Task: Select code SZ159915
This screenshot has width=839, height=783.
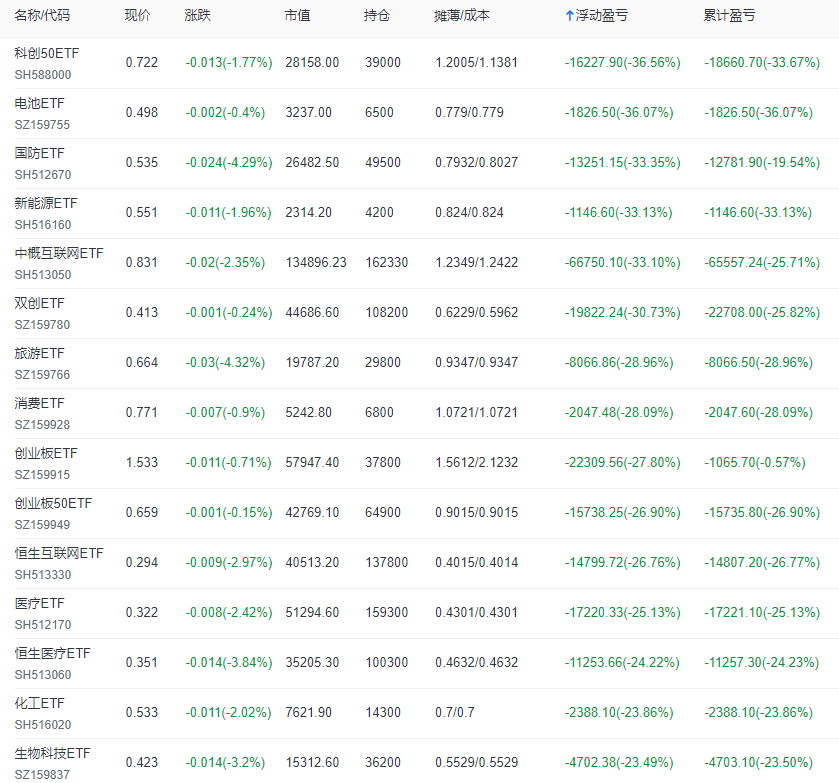Action: coord(42,475)
